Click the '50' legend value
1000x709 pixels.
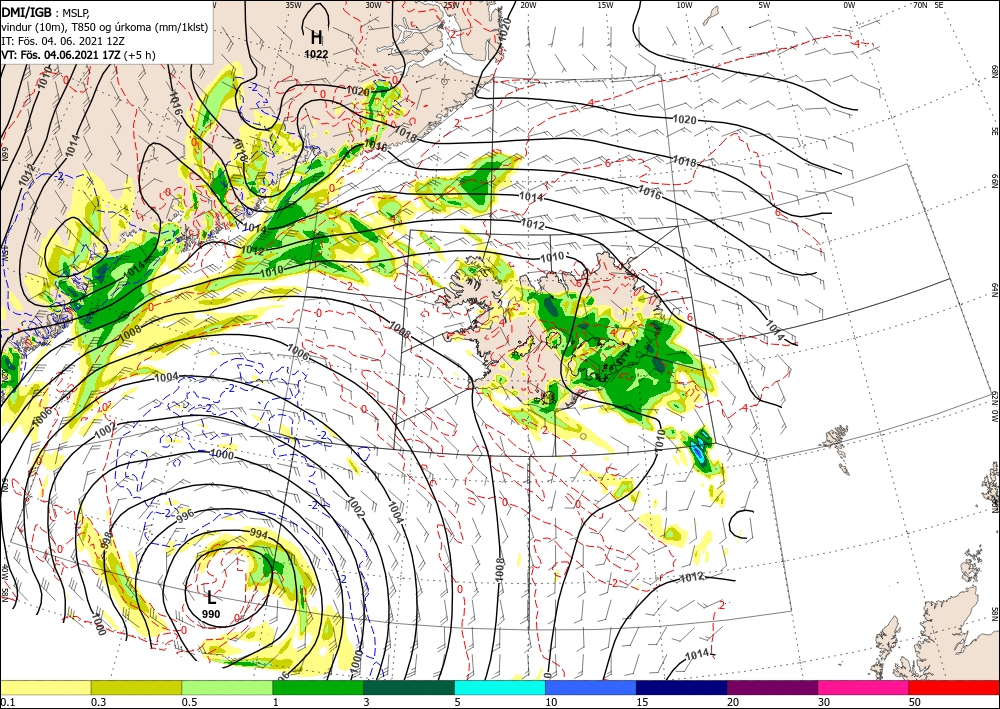point(913,702)
